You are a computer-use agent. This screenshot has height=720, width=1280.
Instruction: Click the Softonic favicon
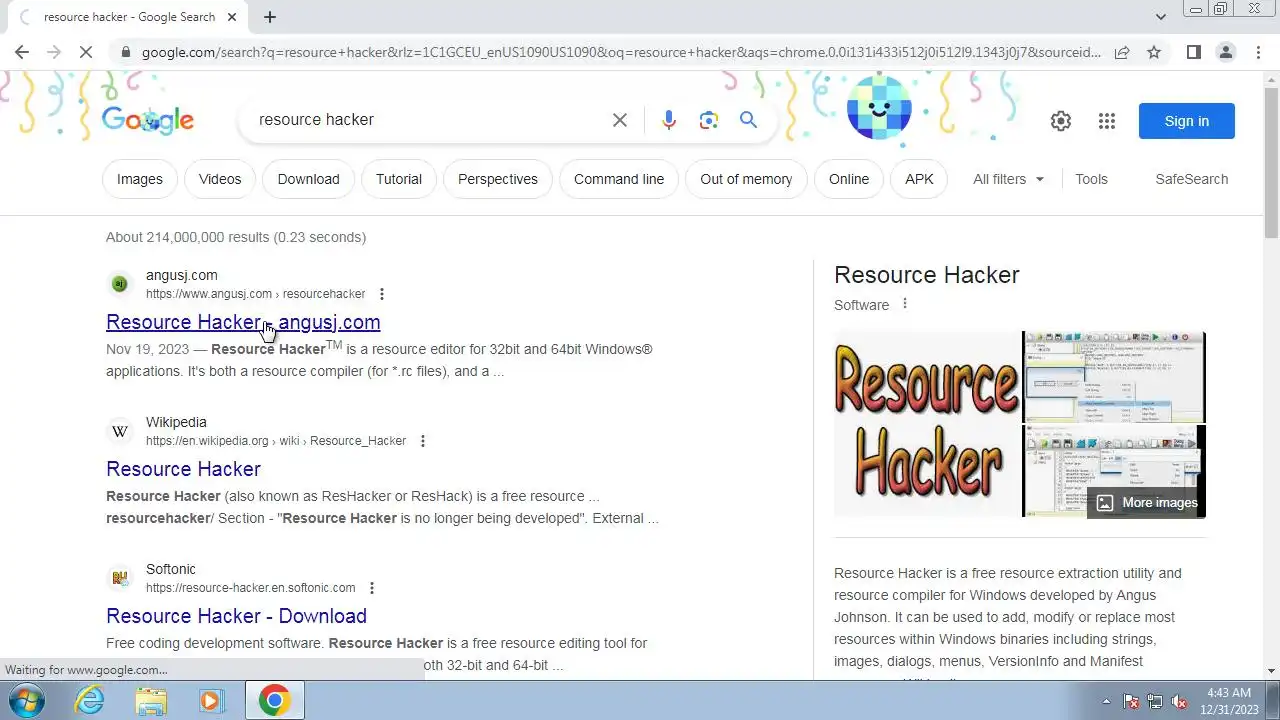(x=120, y=578)
